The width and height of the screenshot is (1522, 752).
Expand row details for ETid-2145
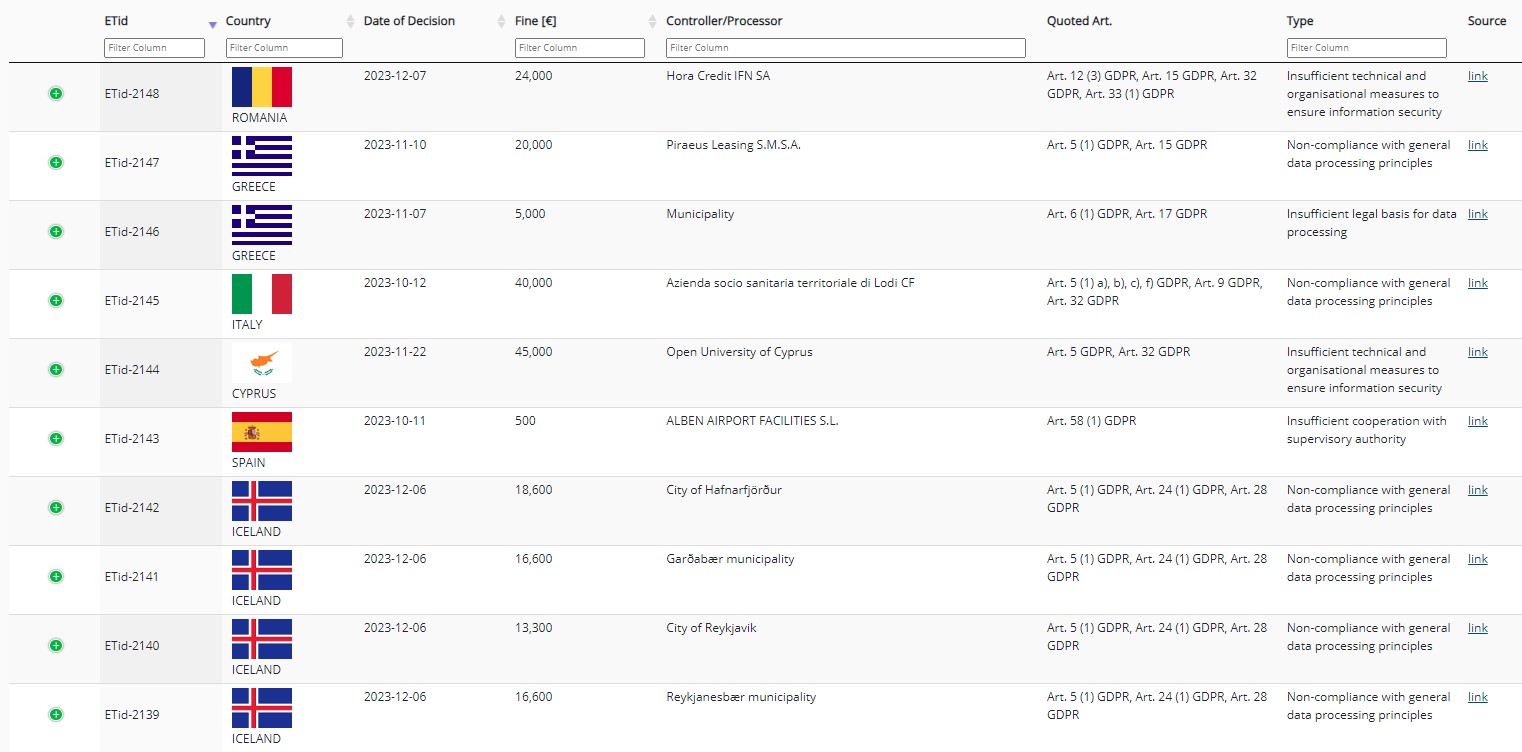[56, 301]
